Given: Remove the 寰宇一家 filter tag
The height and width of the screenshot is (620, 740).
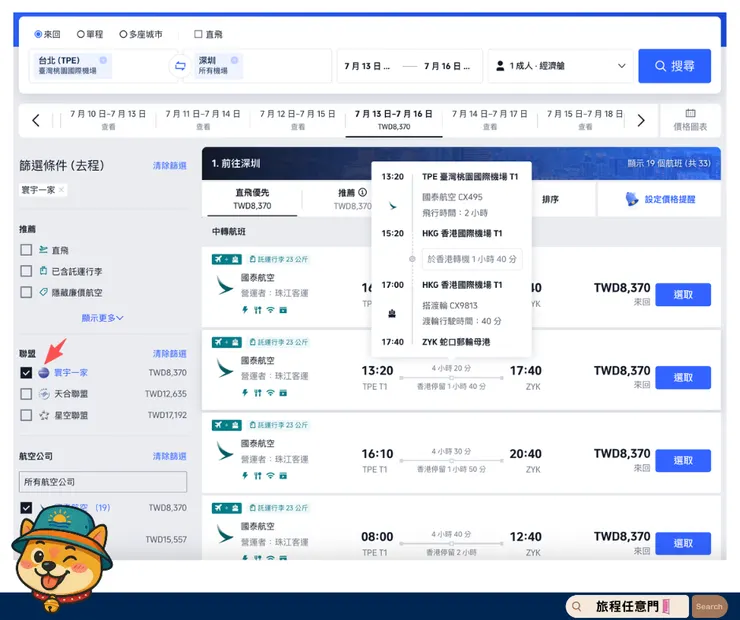Looking at the screenshot, I should coord(61,190).
